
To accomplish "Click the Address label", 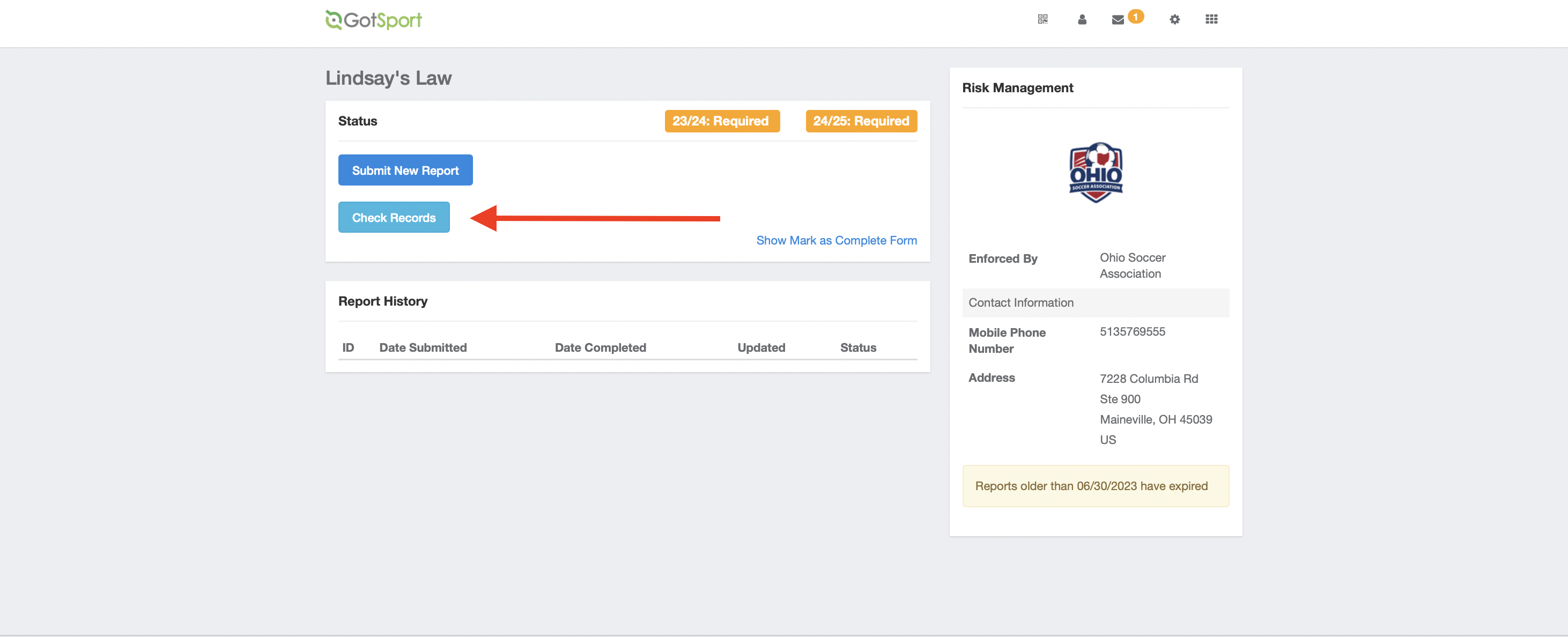I will (991, 377).
